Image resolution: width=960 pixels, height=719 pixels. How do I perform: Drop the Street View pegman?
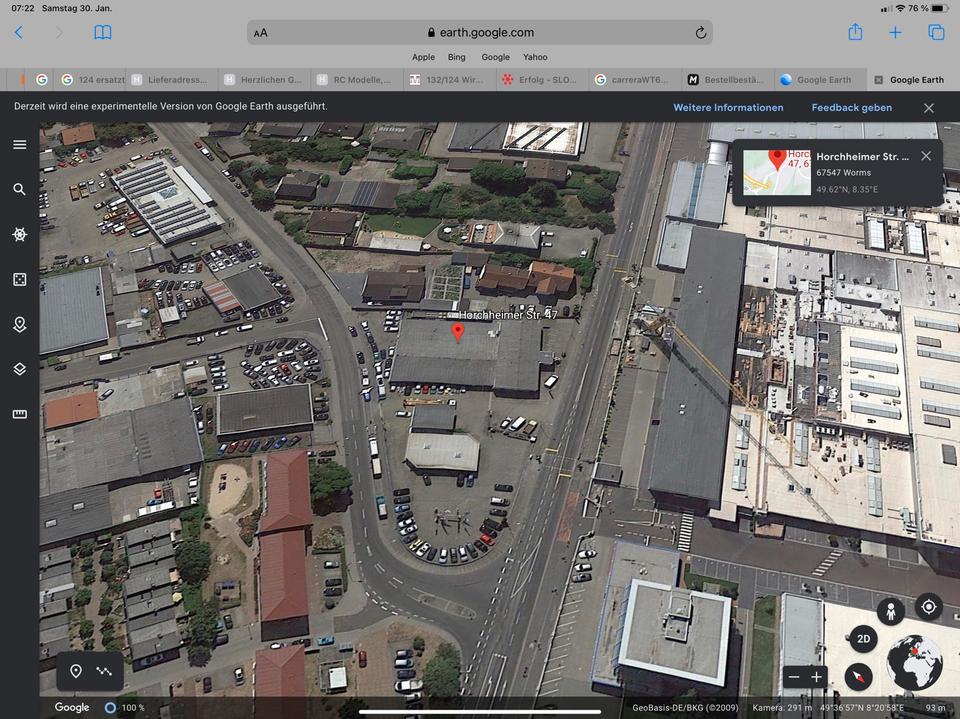point(889,609)
